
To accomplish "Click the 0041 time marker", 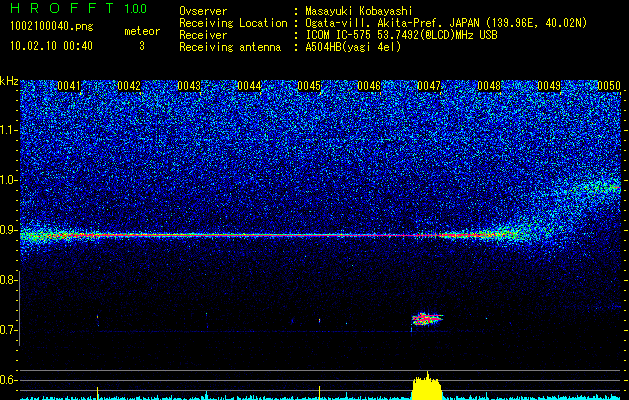I will pyautogui.click(x=69, y=86).
